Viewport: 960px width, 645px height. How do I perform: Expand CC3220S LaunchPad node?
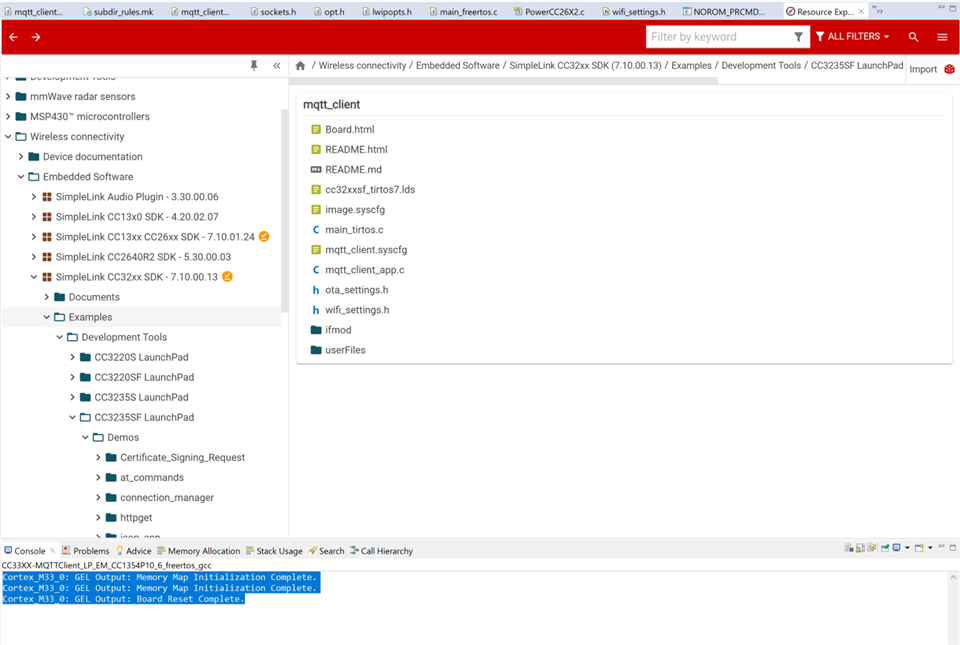(72, 357)
